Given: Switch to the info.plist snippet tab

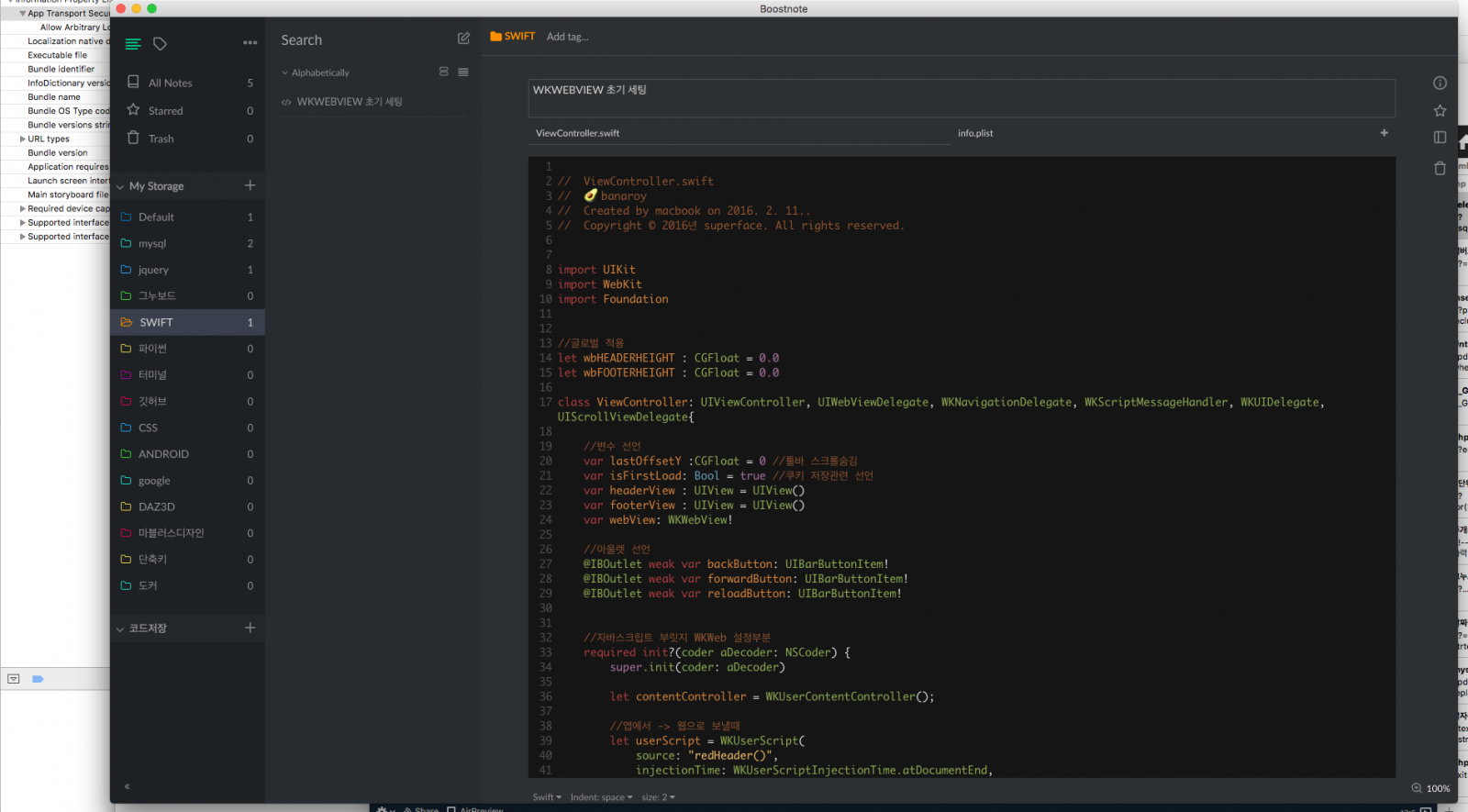Looking at the screenshot, I should [975, 133].
